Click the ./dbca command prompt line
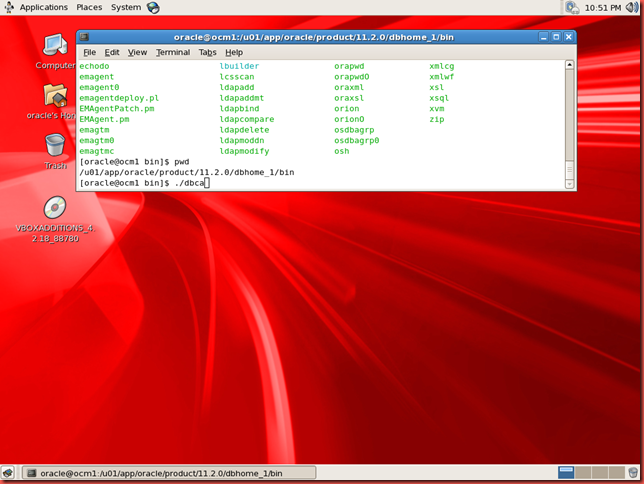The height and width of the screenshot is (484, 644). 144,183
